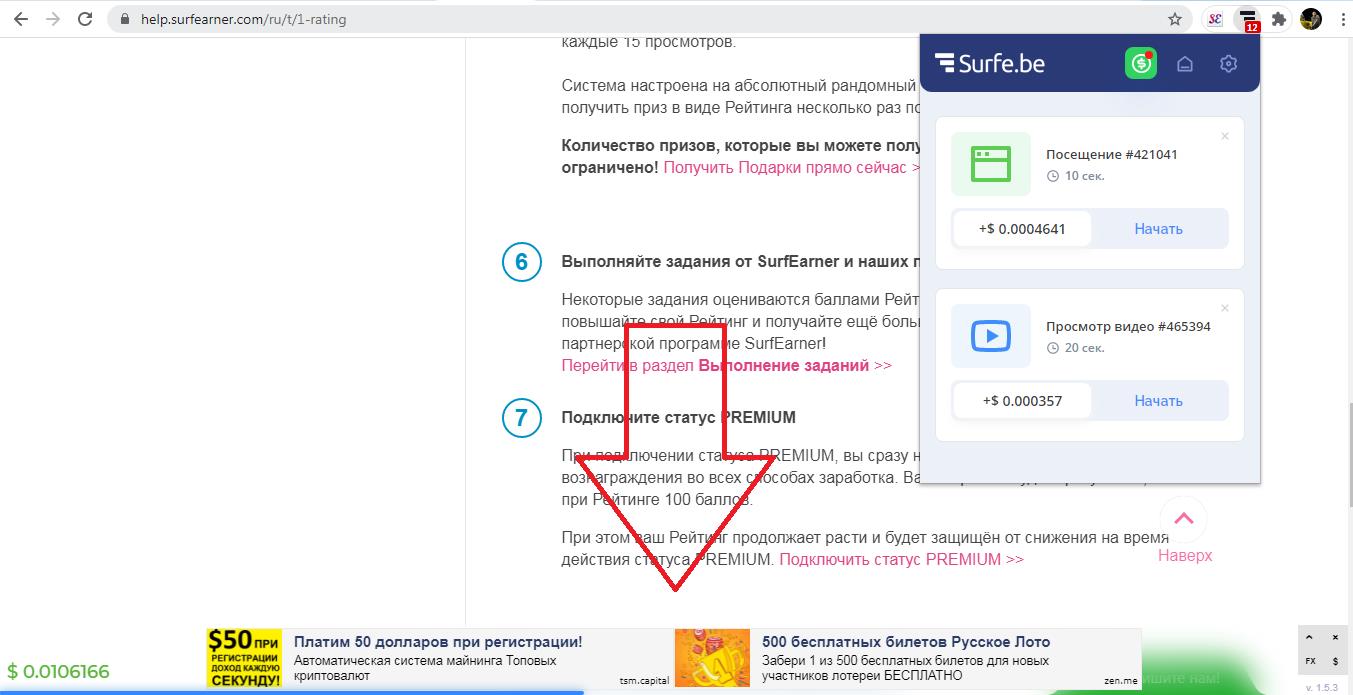
Task: Open the green dollar earnings icon
Action: pos(1140,64)
